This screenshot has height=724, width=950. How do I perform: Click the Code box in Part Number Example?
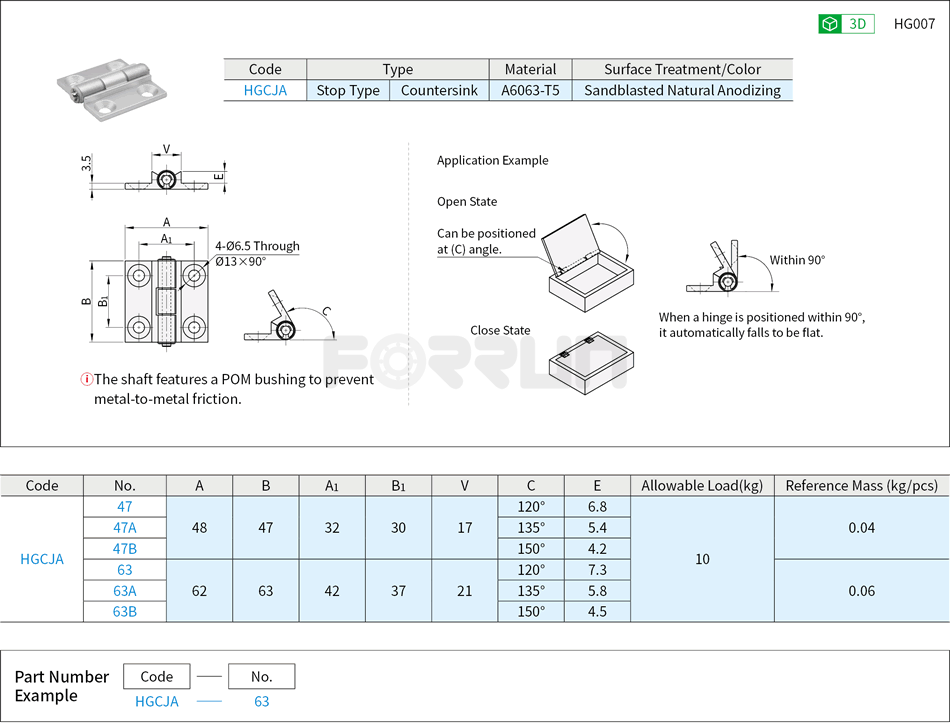pos(157,676)
